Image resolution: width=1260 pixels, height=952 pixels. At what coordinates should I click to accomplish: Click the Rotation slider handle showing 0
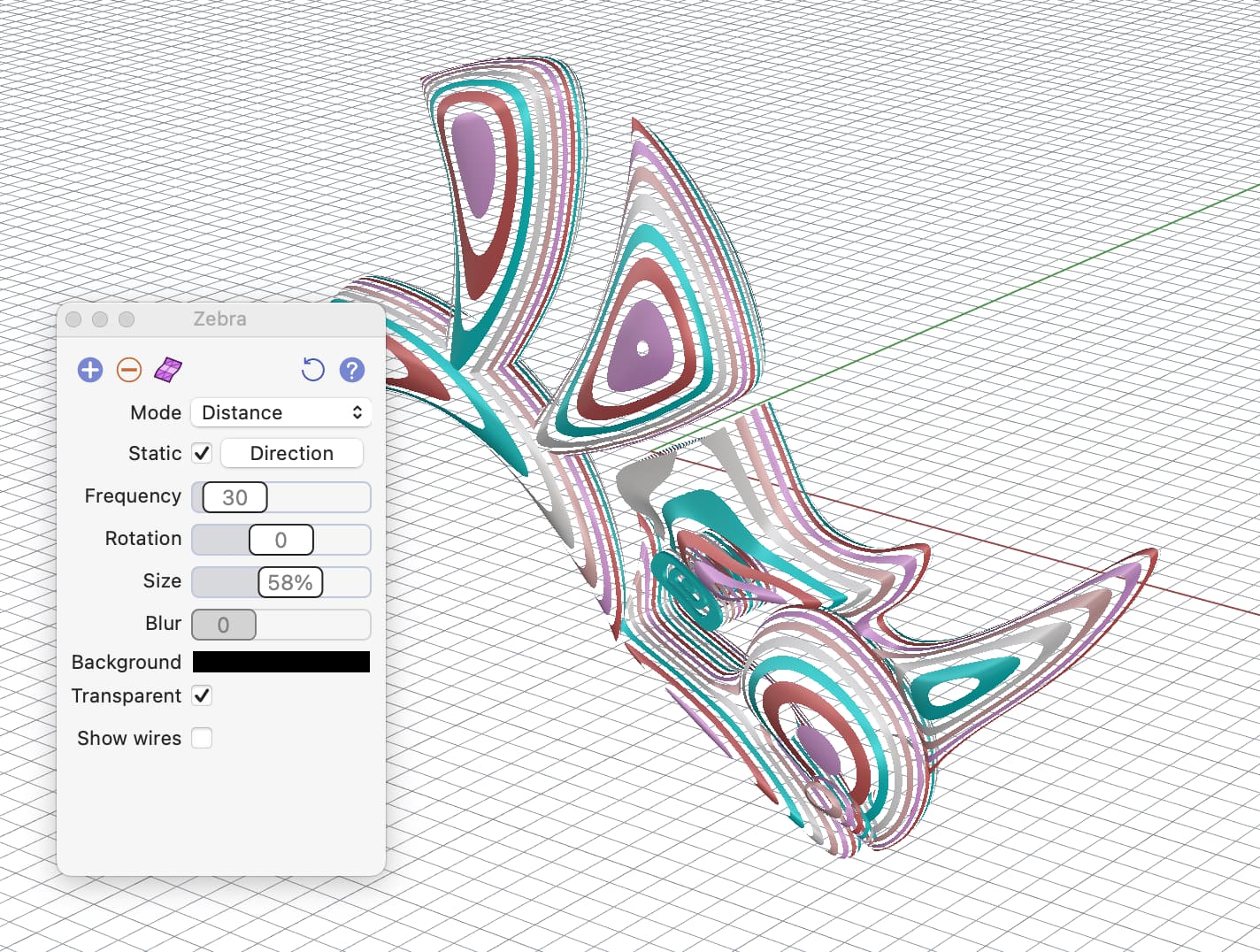click(x=280, y=540)
